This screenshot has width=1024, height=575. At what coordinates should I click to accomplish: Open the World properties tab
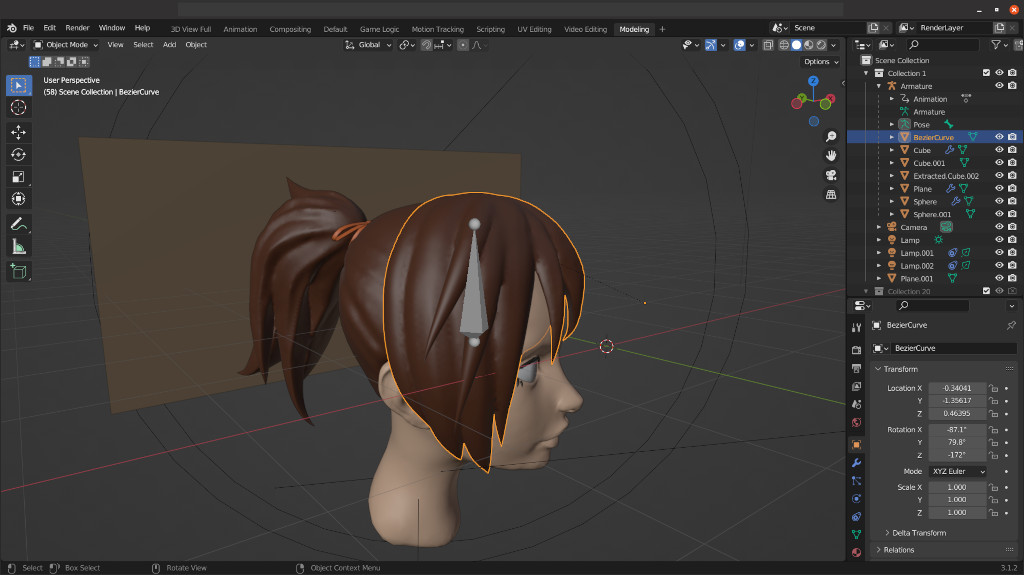[x=856, y=423]
